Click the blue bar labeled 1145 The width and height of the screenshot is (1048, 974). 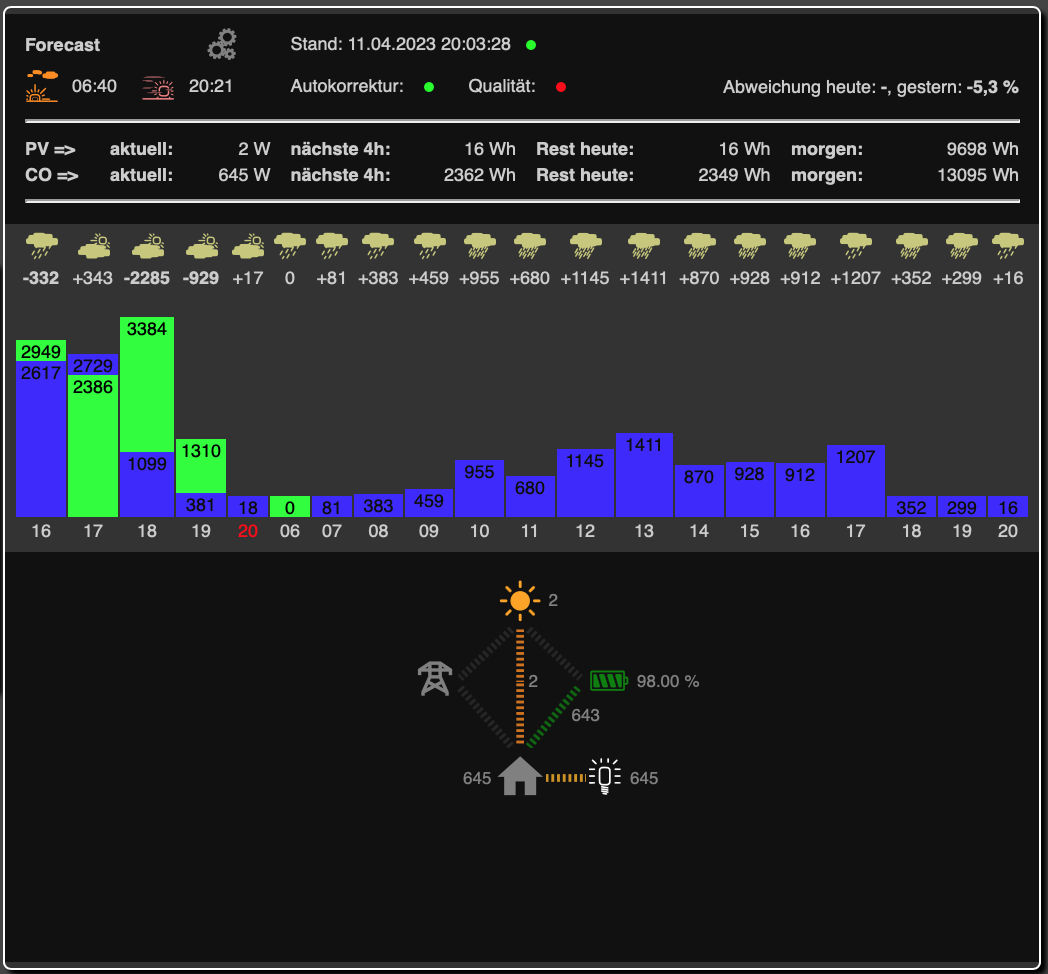click(585, 483)
